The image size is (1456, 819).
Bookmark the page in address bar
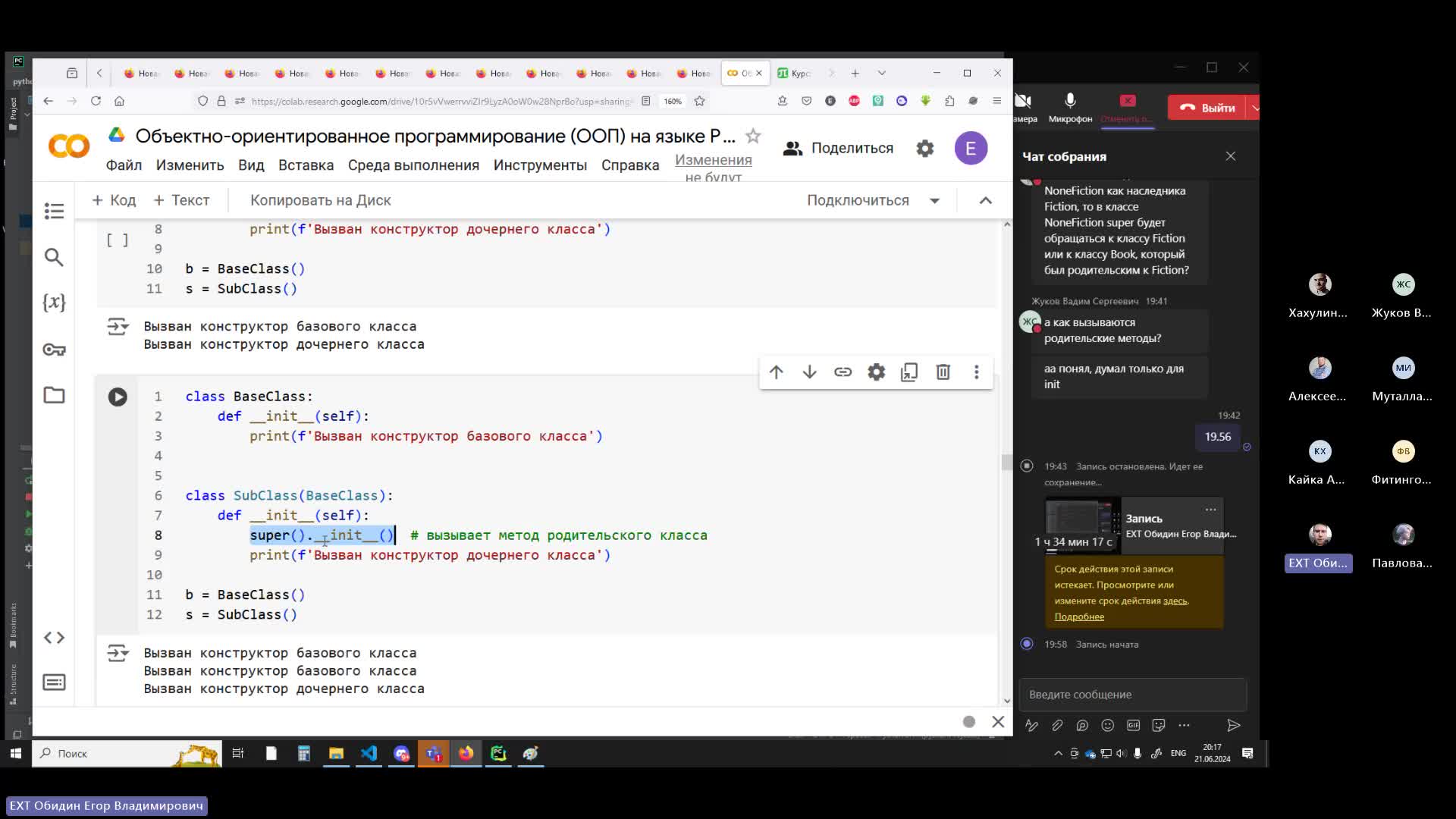pyautogui.click(x=699, y=101)
